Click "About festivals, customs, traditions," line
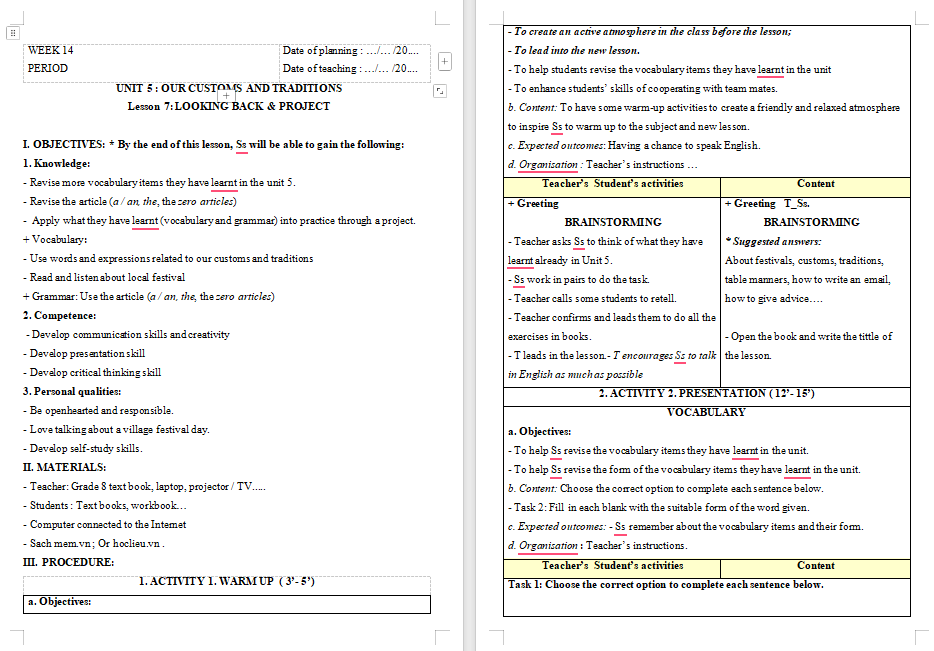934x651 pixels. (x=804, y=261)
